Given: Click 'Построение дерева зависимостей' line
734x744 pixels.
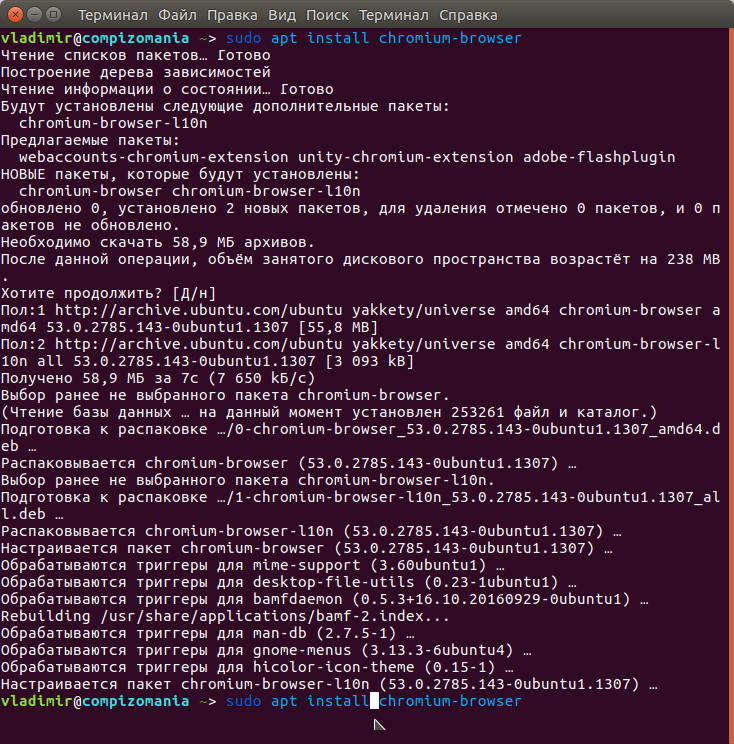Looking at the screenshot, I should (x=136, y=72).
